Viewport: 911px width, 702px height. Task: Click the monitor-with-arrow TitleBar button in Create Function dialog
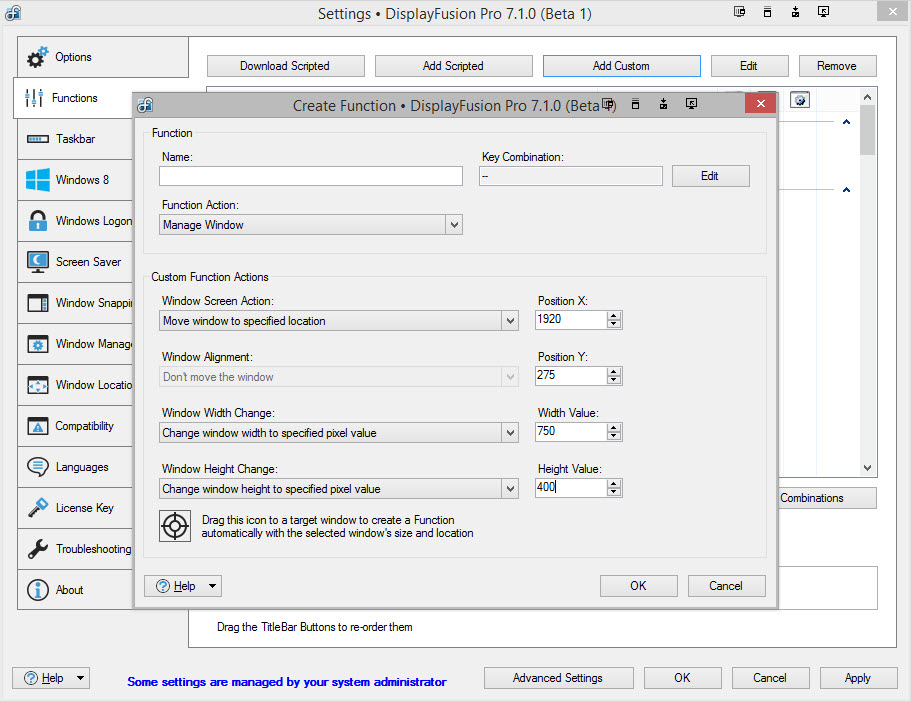pyautogui.click(x=691, y=104)
